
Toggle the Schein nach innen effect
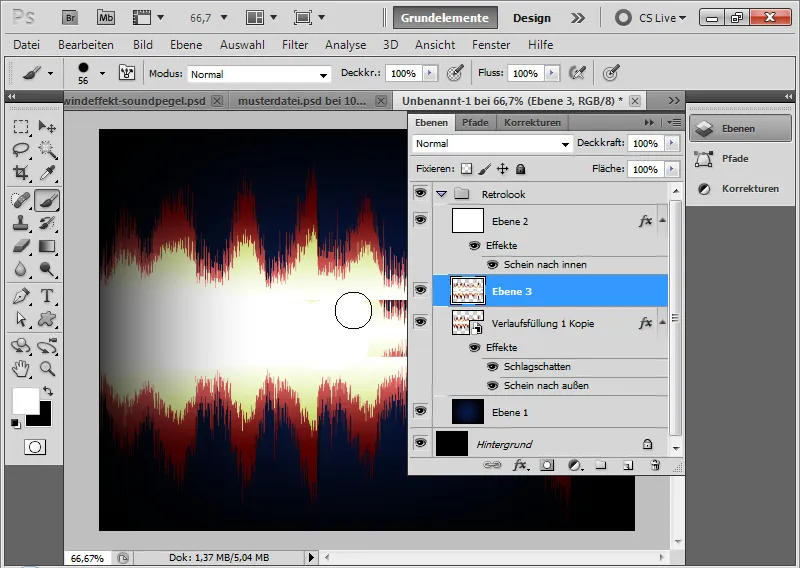(492, 265)
